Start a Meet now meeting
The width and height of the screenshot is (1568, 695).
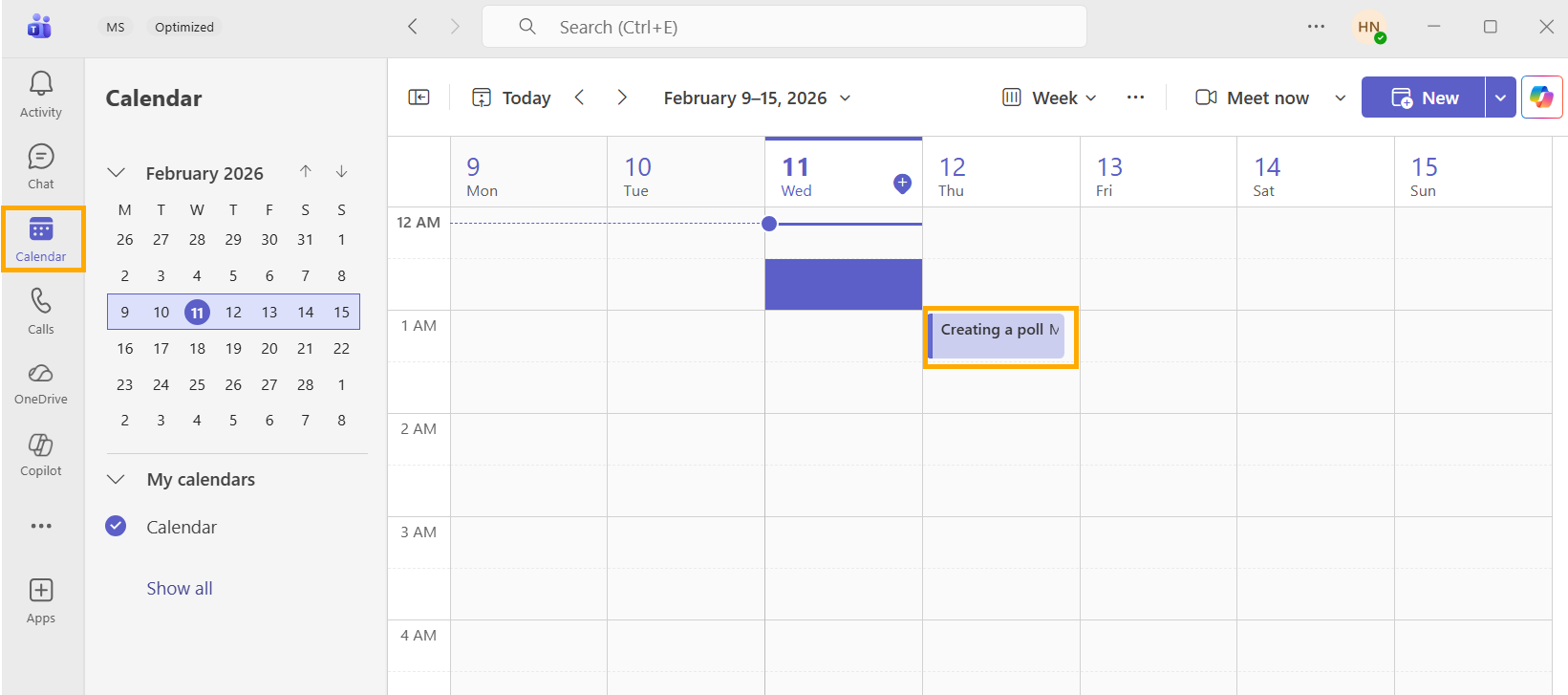click(x=1253, y=98)
